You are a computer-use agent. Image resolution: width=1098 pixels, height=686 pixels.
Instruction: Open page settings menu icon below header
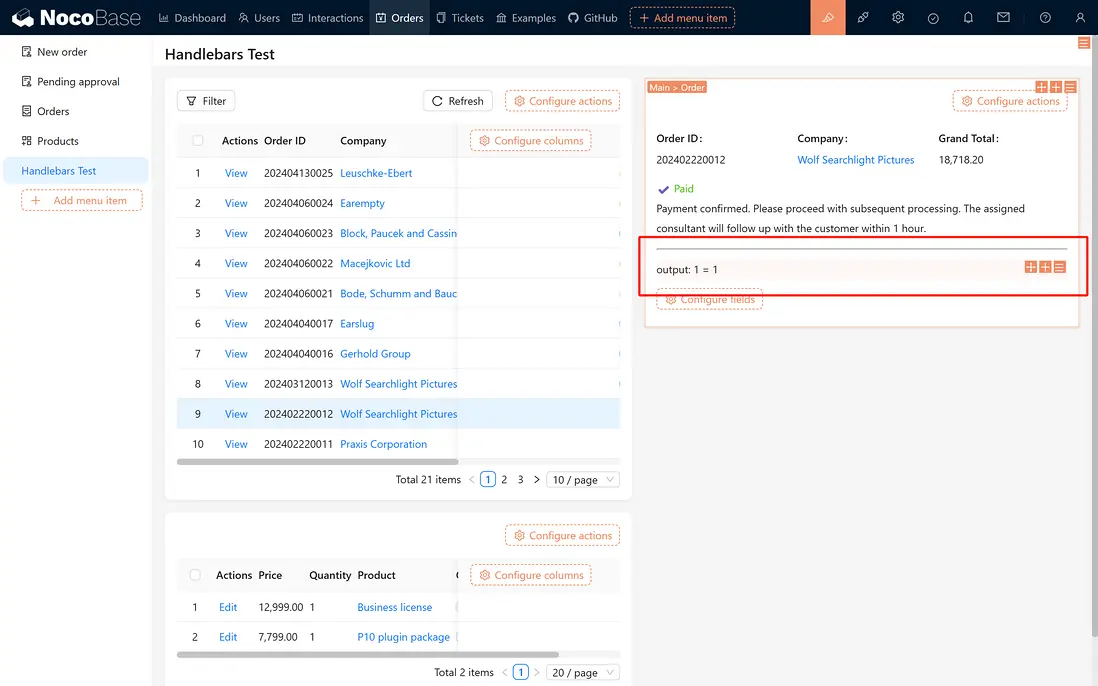(1083, 43)
